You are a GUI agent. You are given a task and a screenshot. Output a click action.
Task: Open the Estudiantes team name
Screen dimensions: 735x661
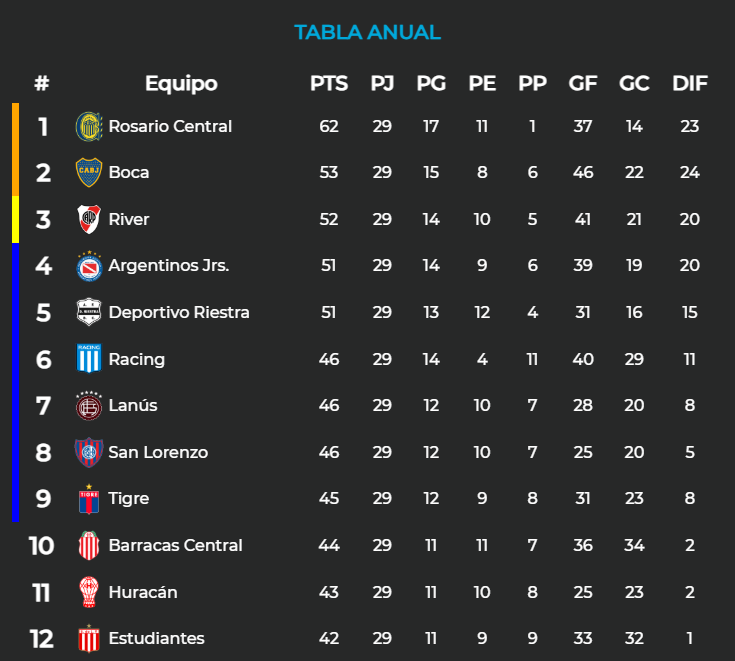click(156, 638)
